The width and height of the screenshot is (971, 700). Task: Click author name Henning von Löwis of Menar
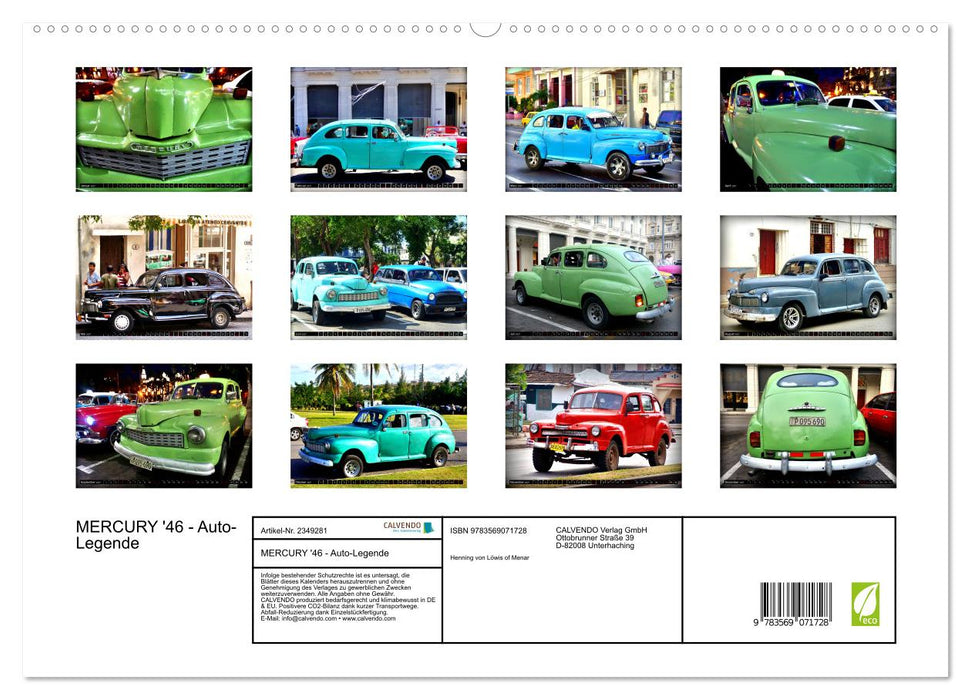489,558
